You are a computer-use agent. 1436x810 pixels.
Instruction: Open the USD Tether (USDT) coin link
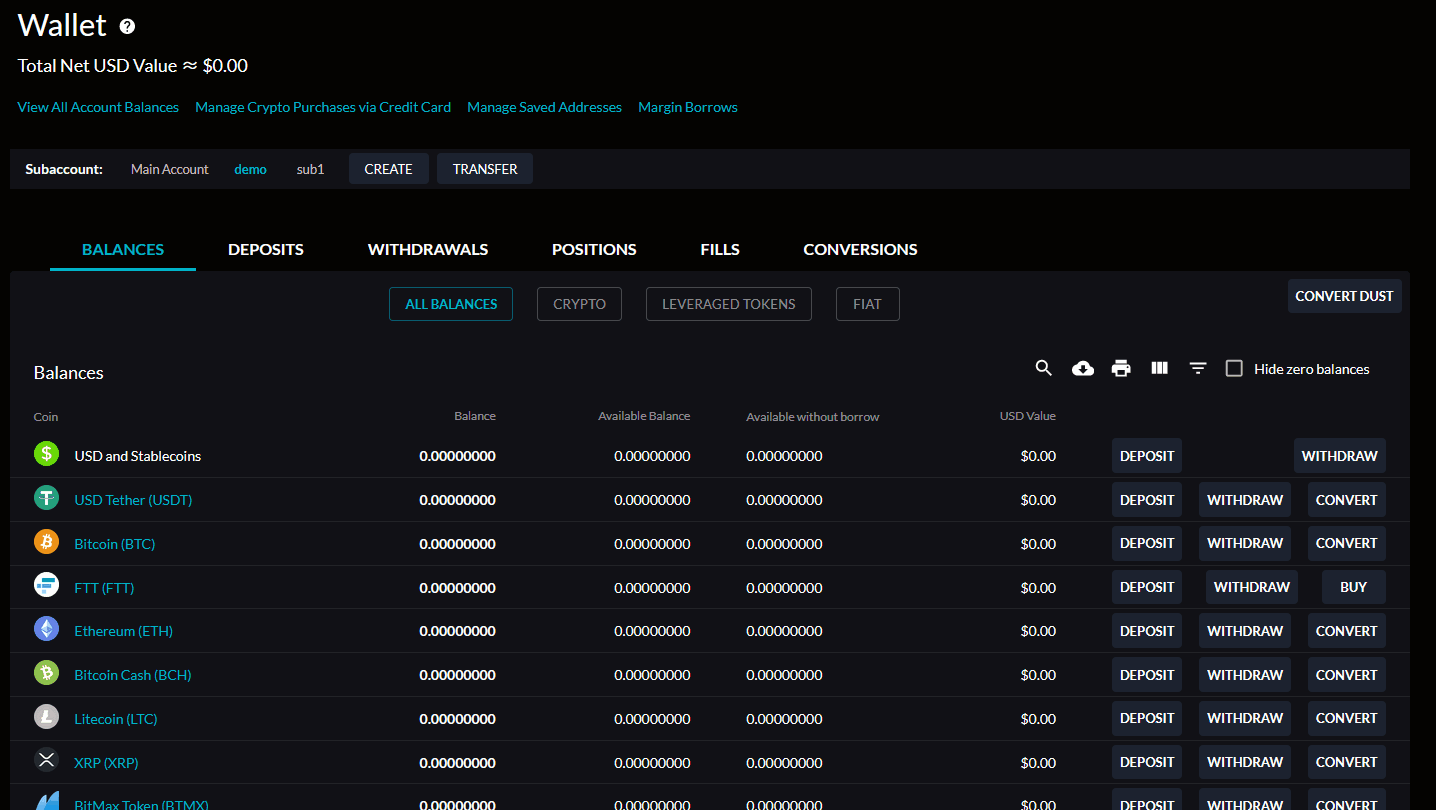pos(133,500)
